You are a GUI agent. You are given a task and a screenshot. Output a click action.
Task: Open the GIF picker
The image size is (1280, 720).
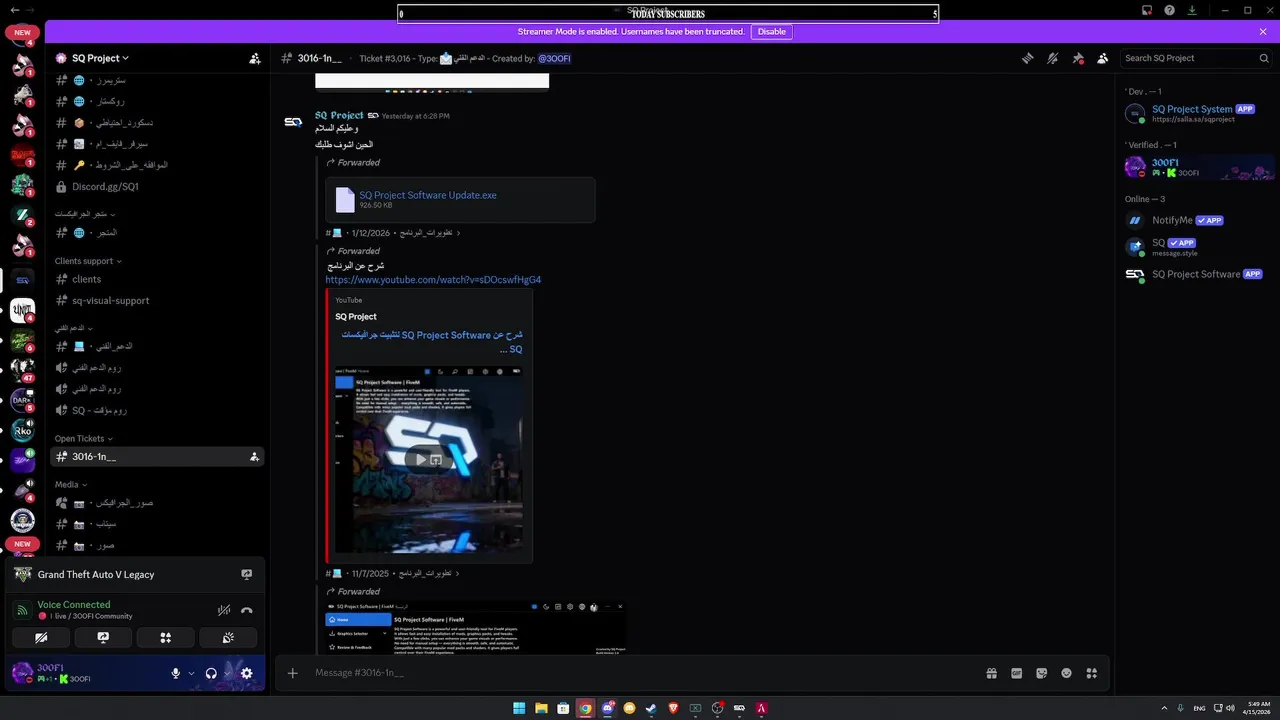1016,673
